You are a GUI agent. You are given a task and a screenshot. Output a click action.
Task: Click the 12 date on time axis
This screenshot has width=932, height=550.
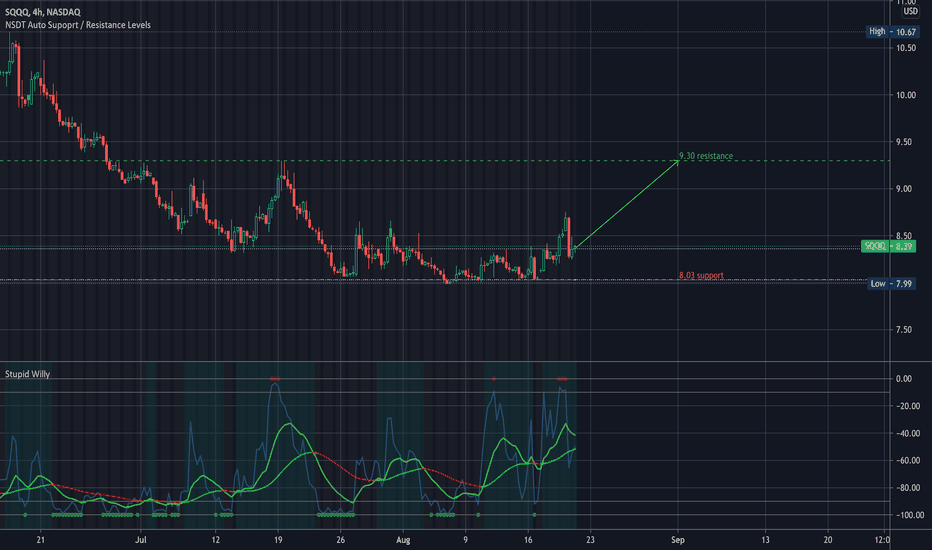[x=215, y=540]
